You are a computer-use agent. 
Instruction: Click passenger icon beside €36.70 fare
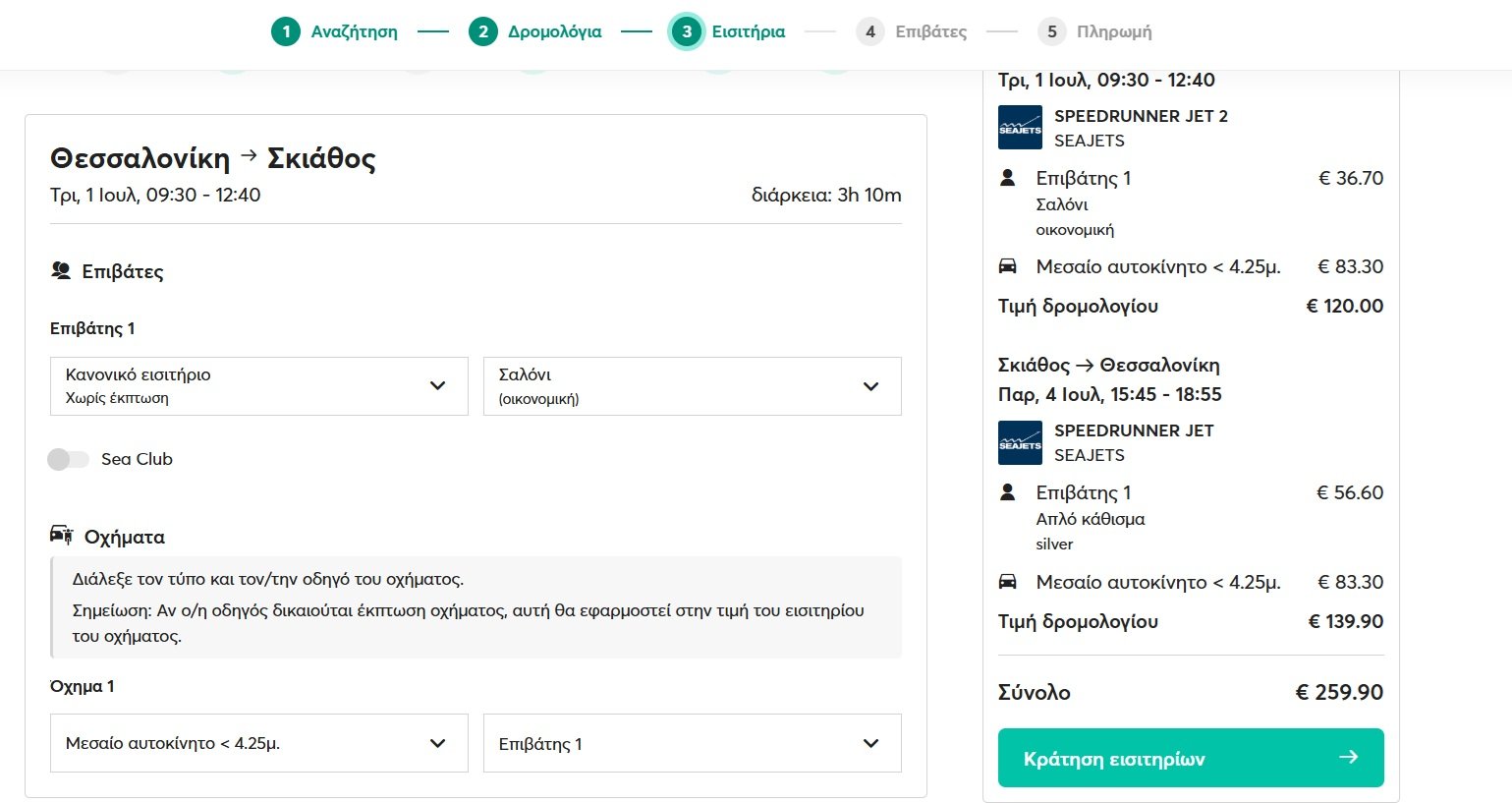(1007, 178)
